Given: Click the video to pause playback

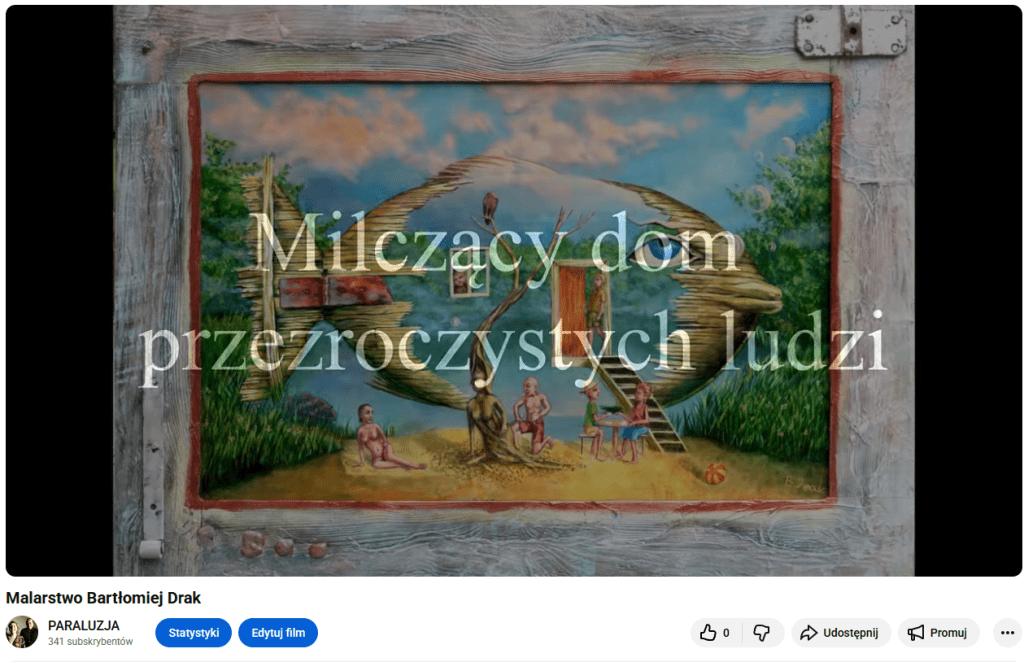Looking at the screenshot, I should coord(512,290).
